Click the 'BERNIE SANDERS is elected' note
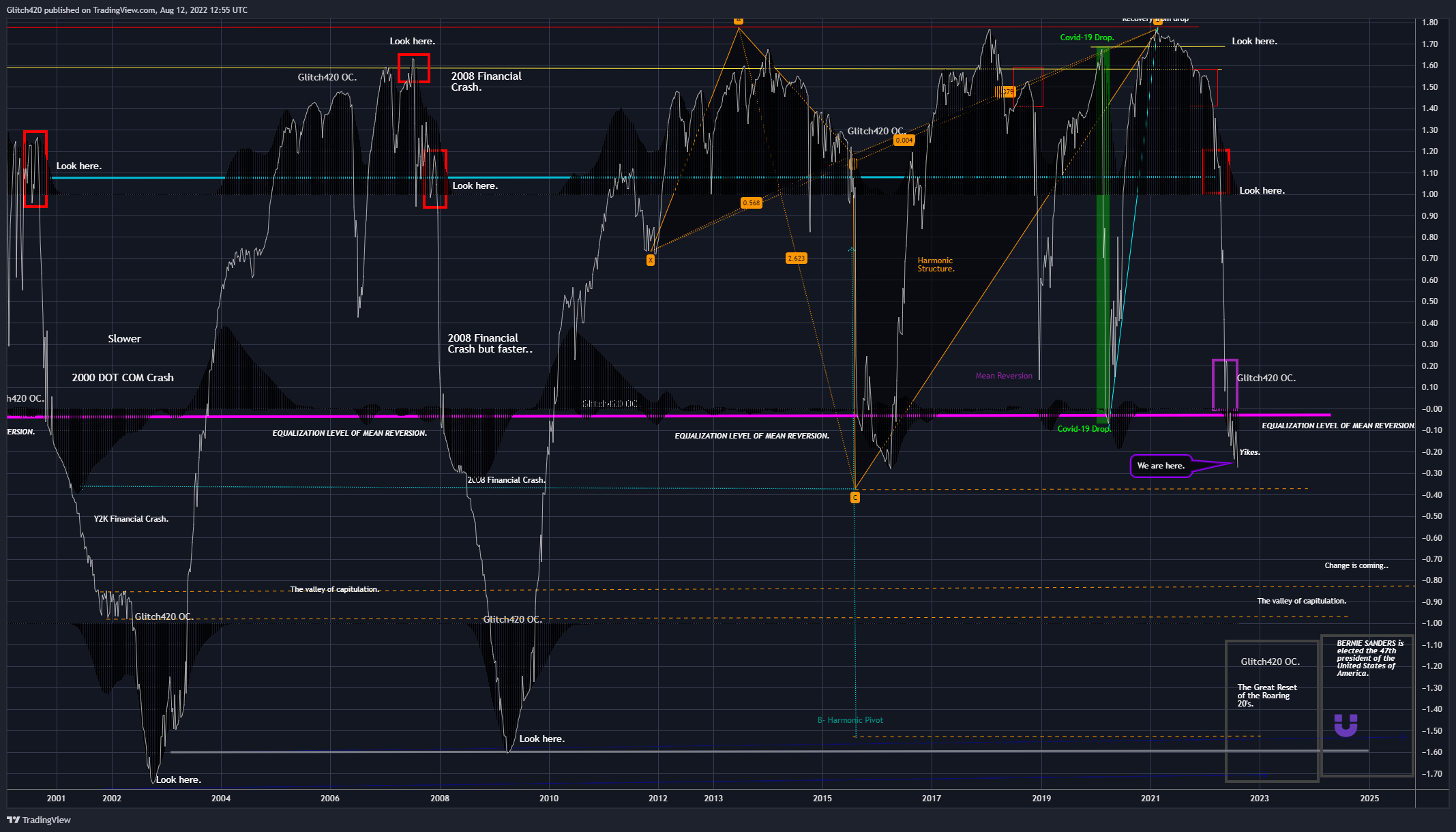Screen dimensions: 1456x832 1370,658
